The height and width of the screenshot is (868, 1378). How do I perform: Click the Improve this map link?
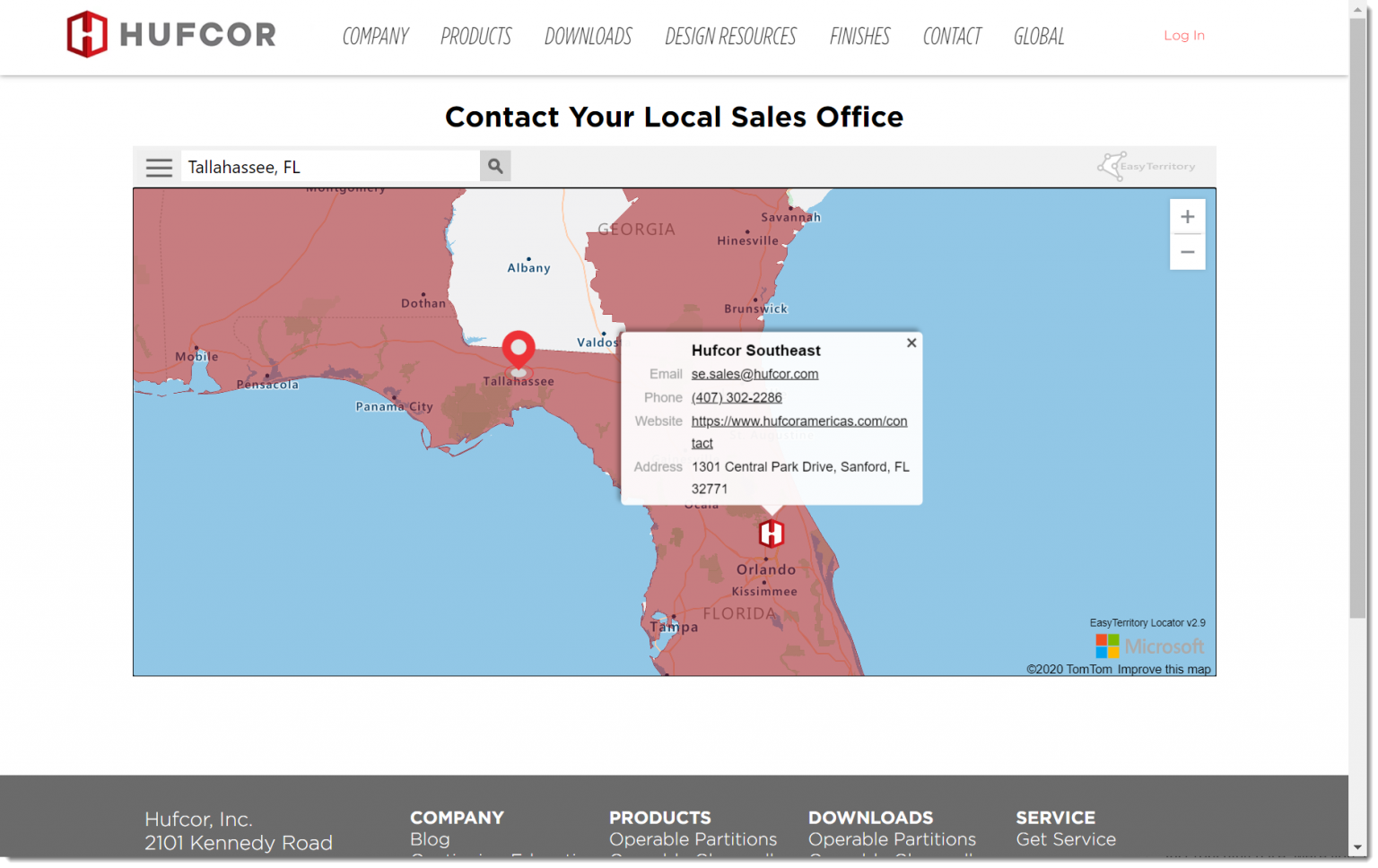click(1164, 669)
